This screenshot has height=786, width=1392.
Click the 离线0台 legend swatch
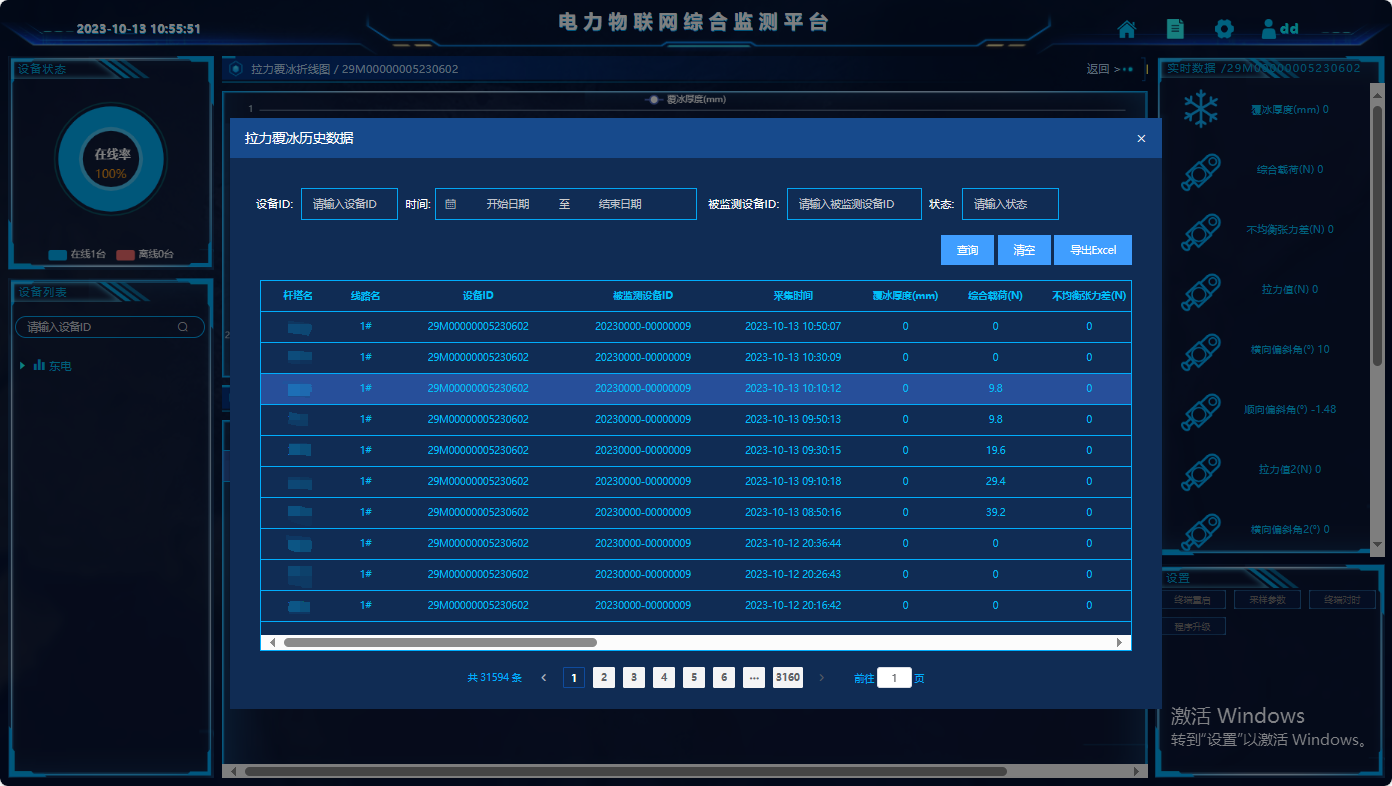point(126,255)
